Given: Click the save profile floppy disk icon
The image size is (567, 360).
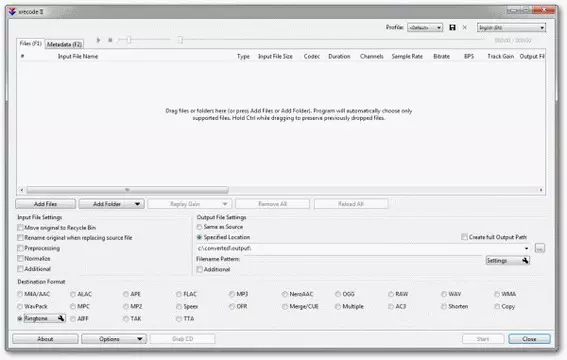Looking at the screenshot, I should (x=452, y=27).
